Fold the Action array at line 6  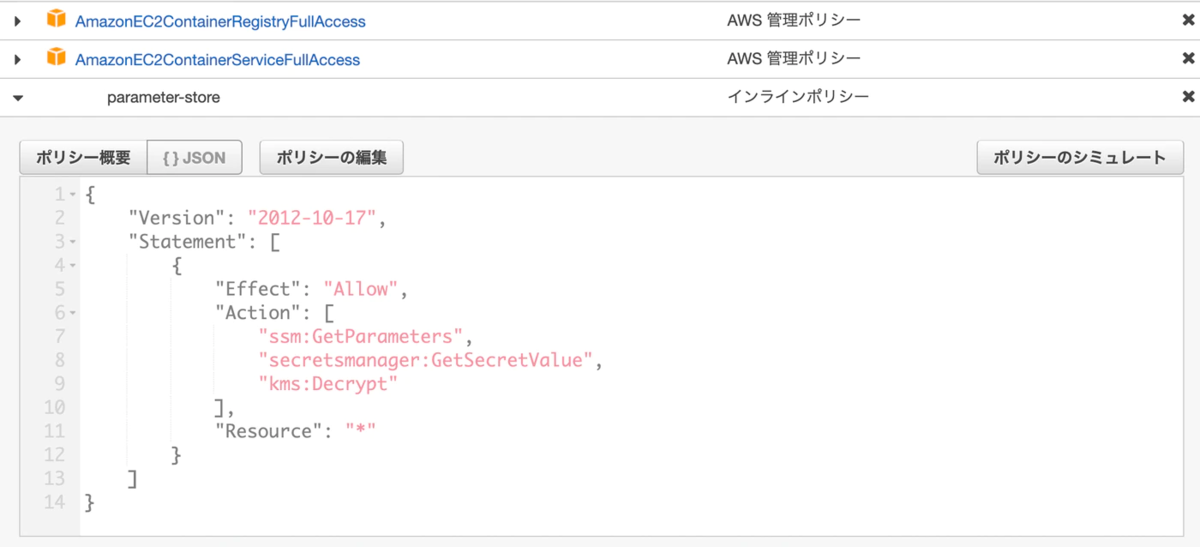point(73,313)
